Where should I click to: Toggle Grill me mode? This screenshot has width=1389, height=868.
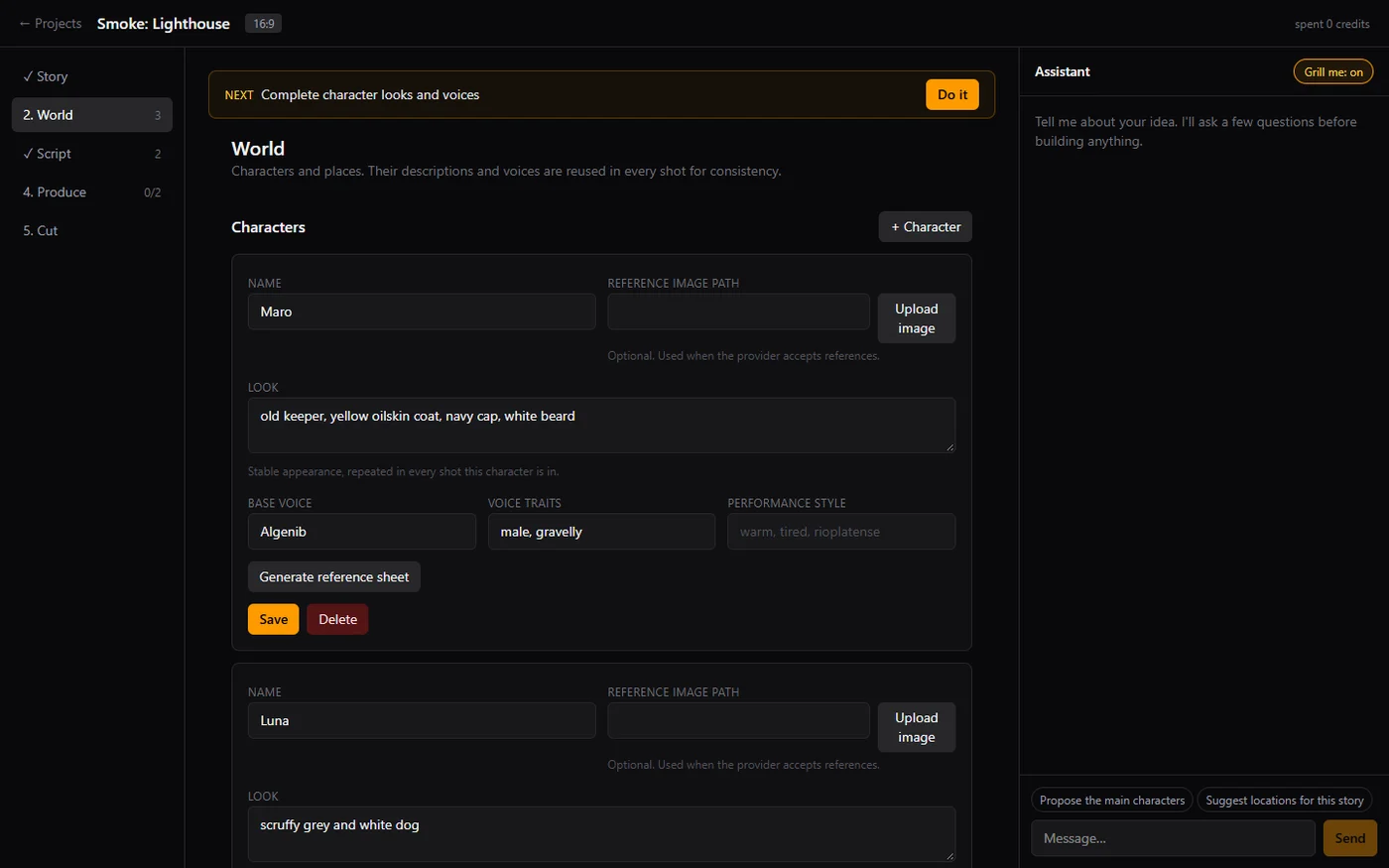tap(1333, 71)
